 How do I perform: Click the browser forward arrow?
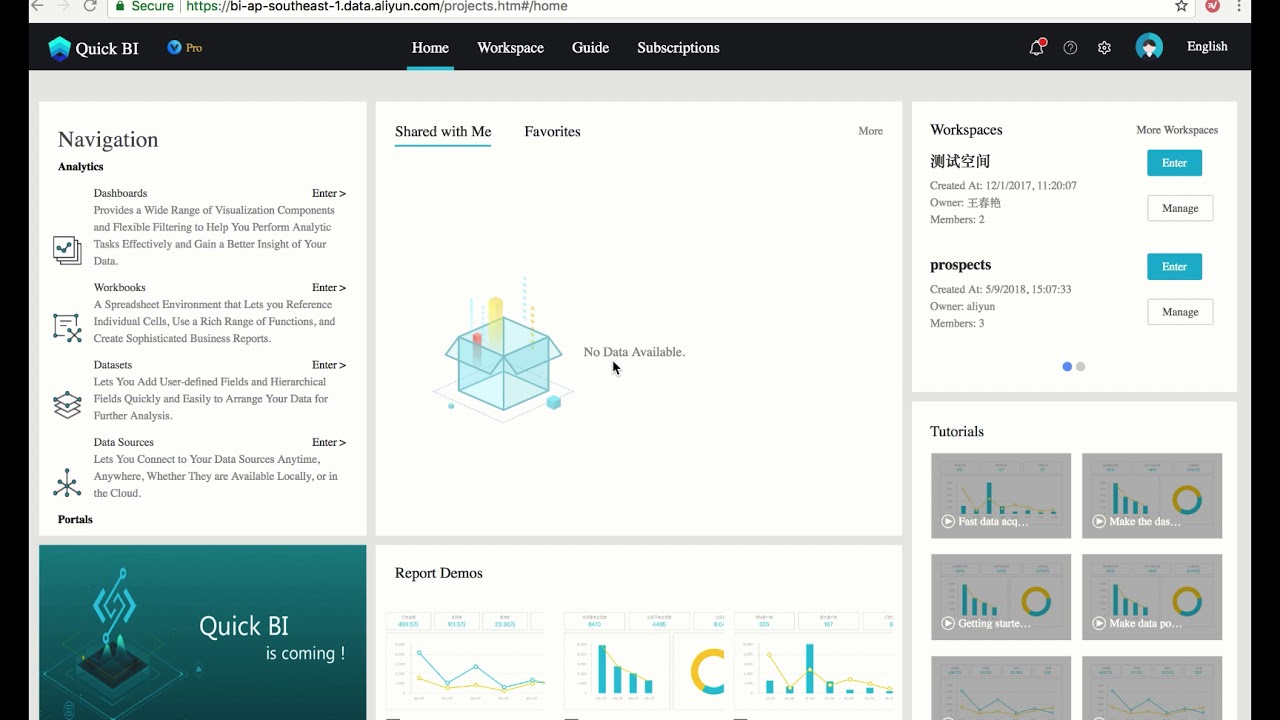click(63, 6)
